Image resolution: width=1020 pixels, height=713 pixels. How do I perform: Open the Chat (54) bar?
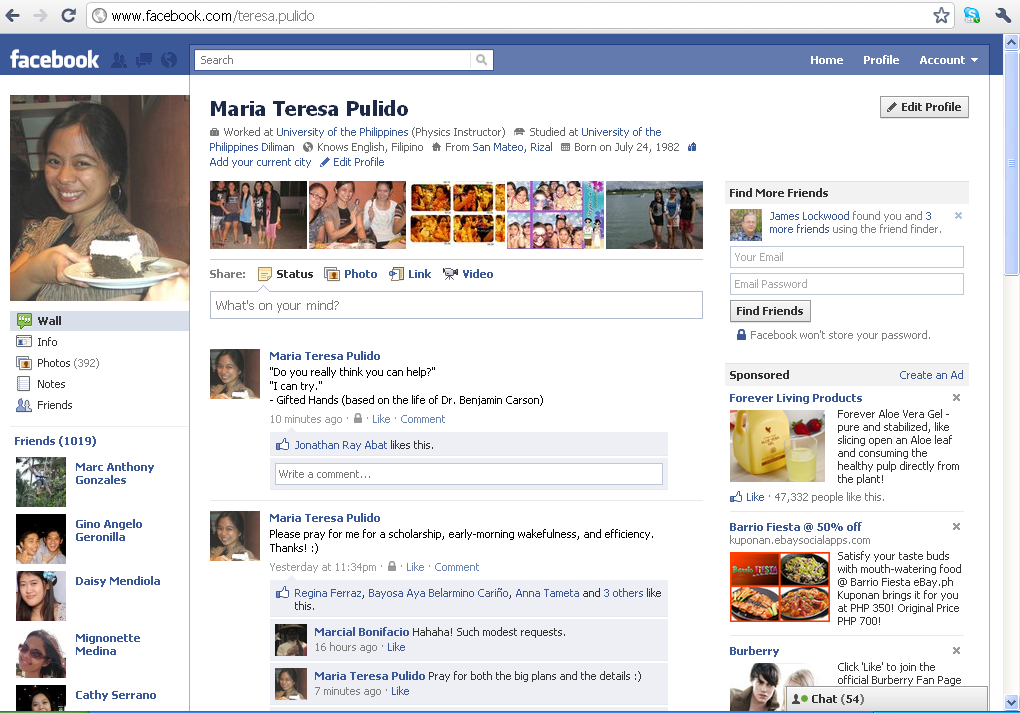point(886,699)
